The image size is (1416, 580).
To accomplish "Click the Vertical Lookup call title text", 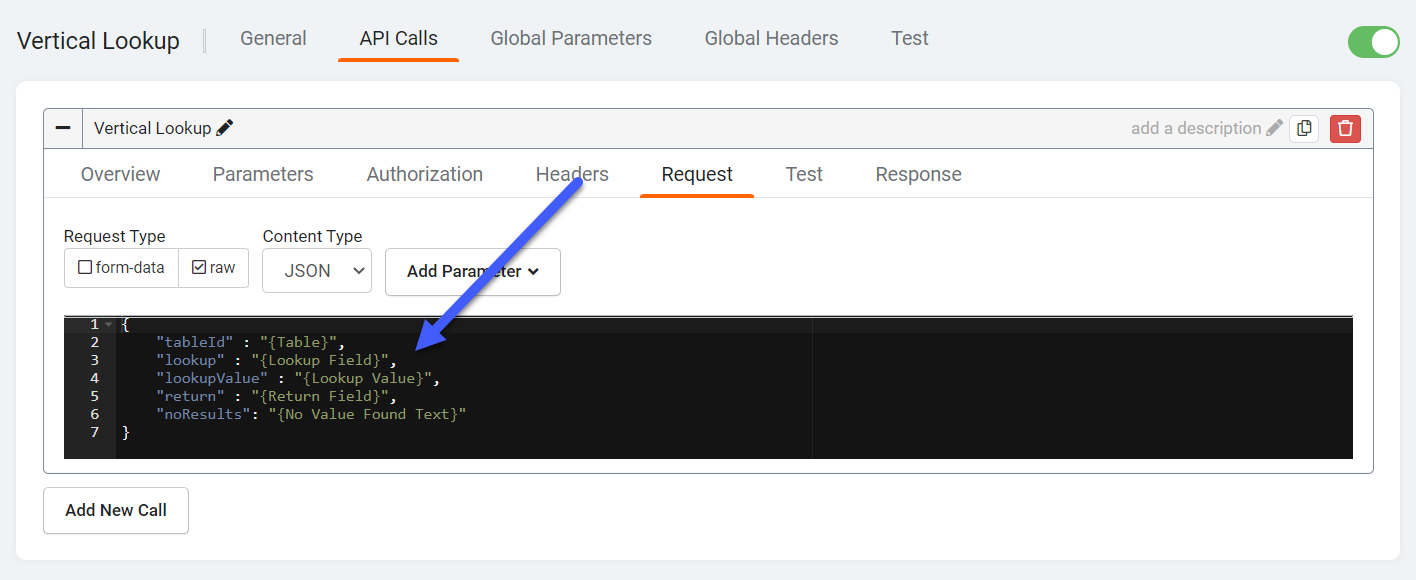I will pyautogui.click(x=152, y=128).
